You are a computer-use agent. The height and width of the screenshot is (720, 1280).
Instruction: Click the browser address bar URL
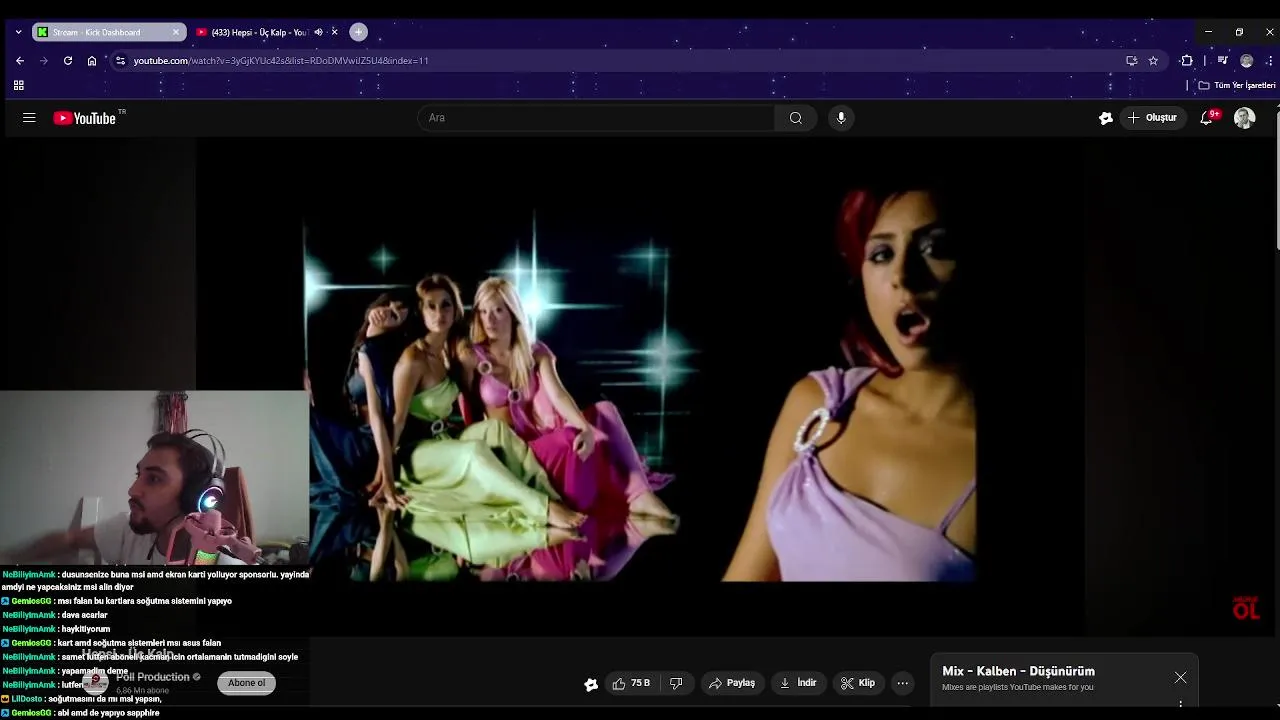(x=281, y=61)
